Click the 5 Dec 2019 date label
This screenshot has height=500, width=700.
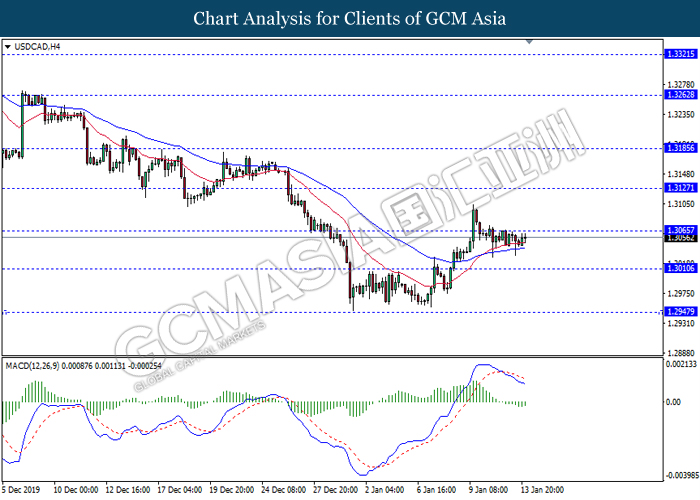point(21,490)
